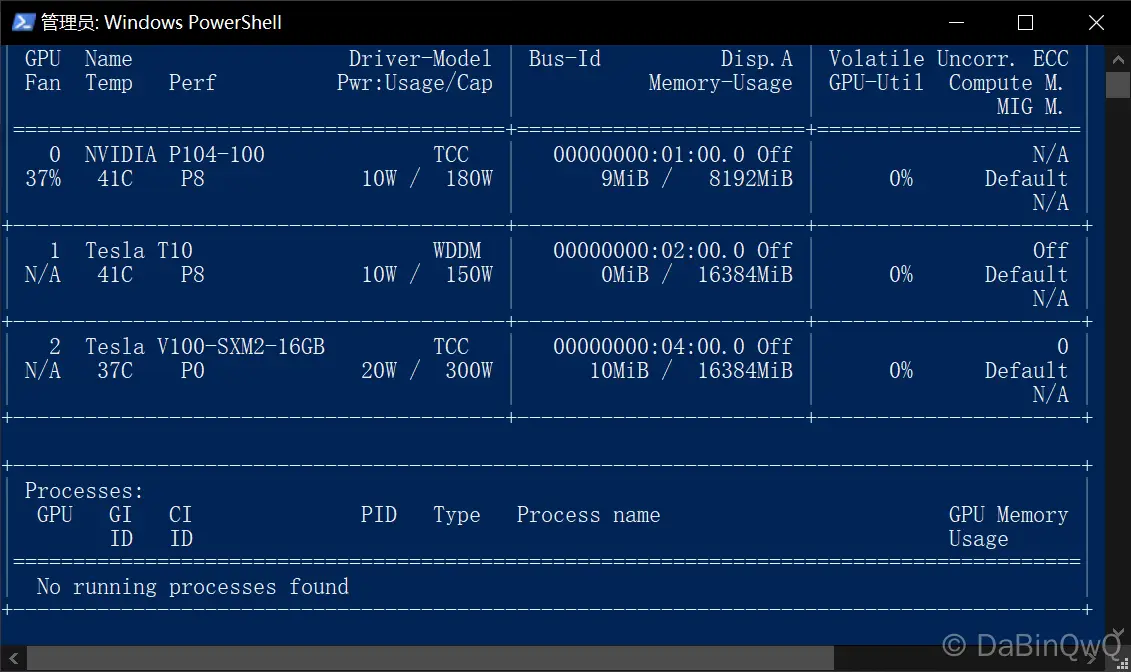Click the memory usage '9MiB'
This screenshot has height=672, width=1131.
coord(625,178)
